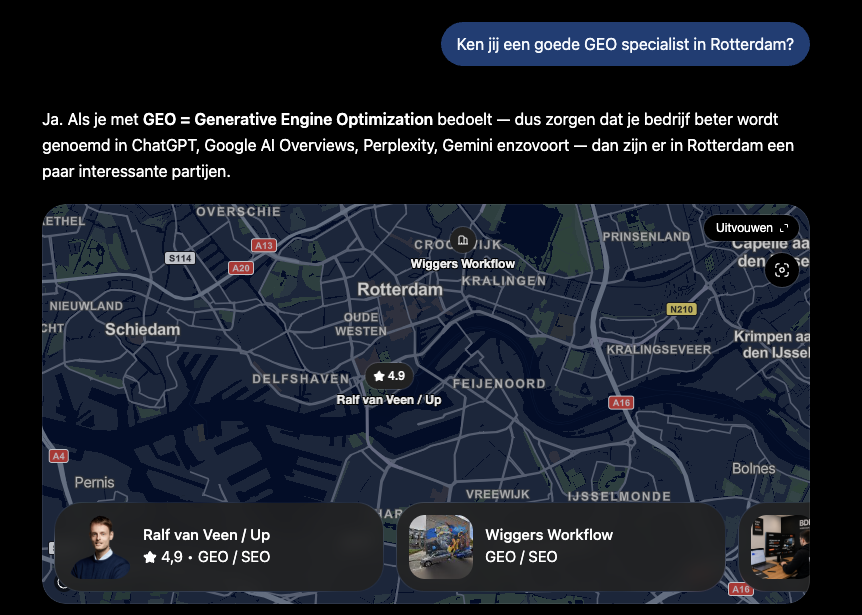The width and height of the screenshot is (862, 615).
Task: Click the Wiggers Workflow mural thumbnail
Action: pyautogui.click(x=441, y=547)
